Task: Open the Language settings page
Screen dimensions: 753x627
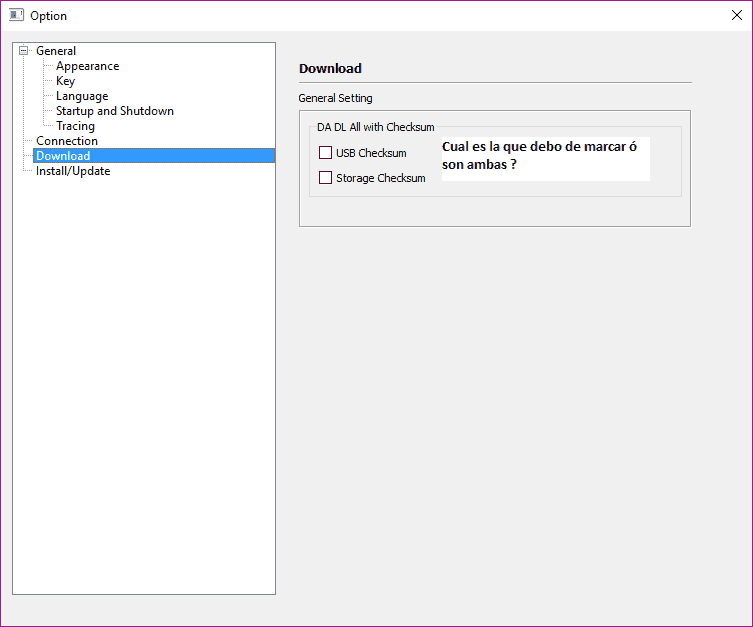Action: point(82,96)
